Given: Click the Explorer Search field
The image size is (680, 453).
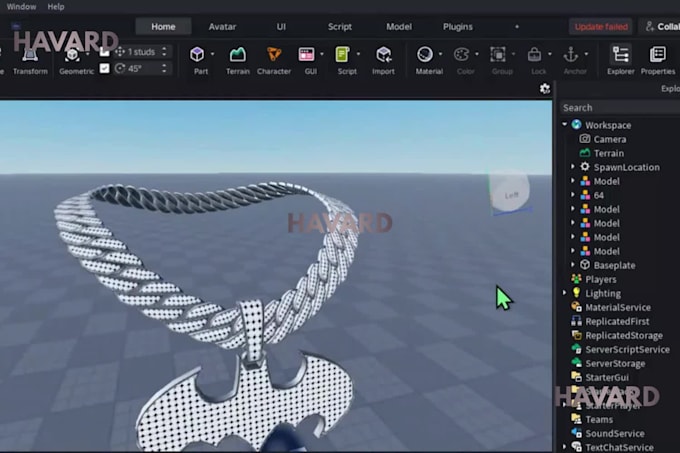Looking at the screenshot, I should click(619, 108).
